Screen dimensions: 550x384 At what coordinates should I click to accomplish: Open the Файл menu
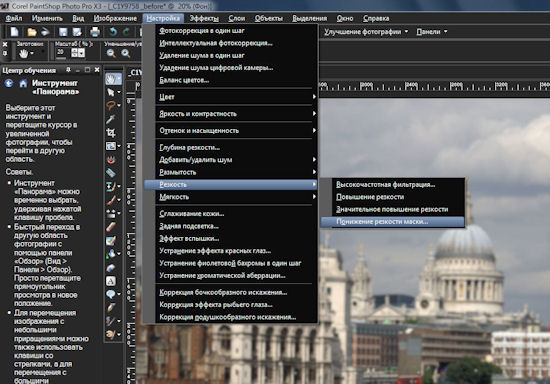click(x=14, y=18)
